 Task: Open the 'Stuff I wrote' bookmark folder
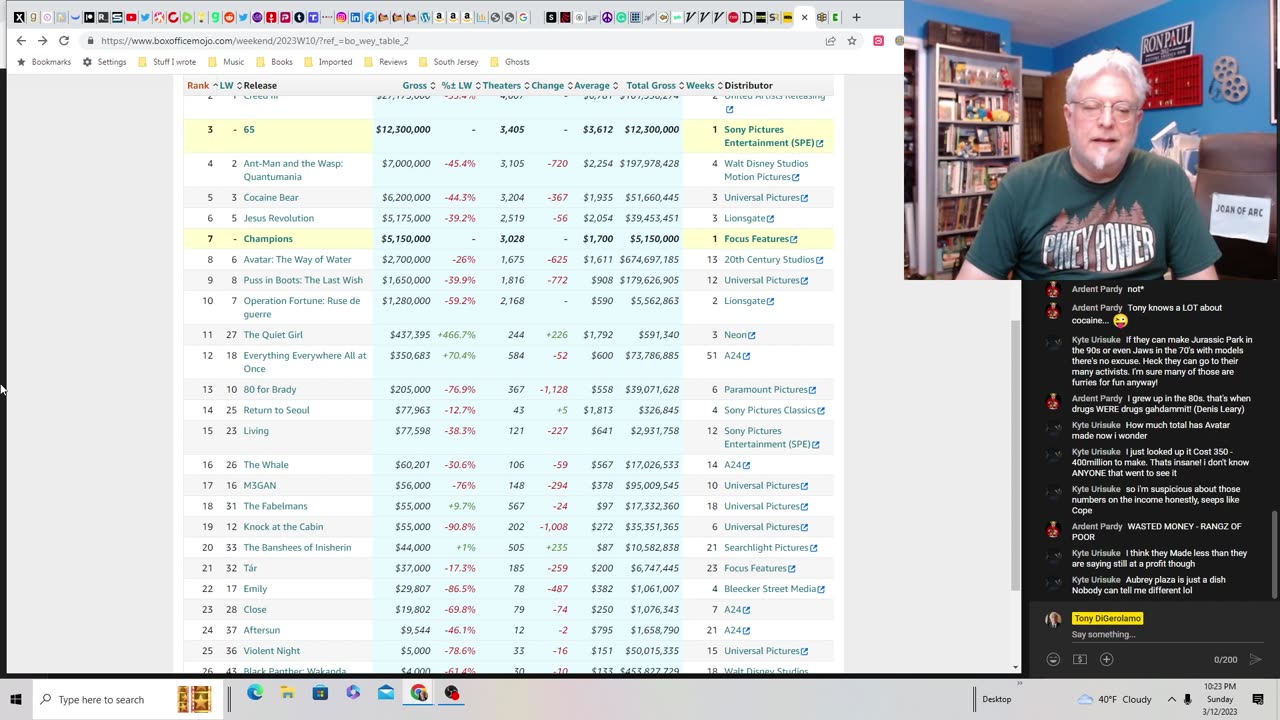[167, 62]
